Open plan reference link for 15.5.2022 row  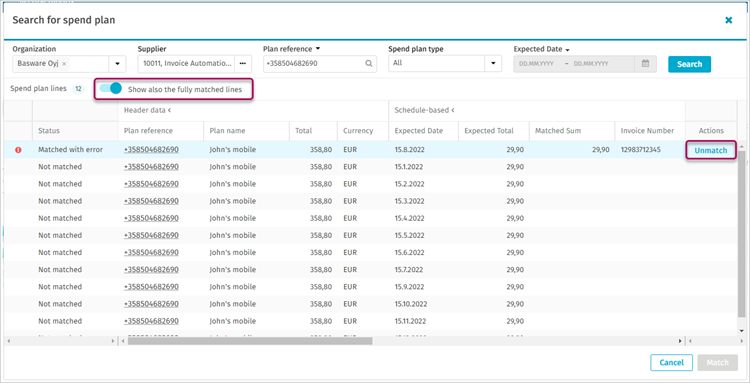(151, 236)
